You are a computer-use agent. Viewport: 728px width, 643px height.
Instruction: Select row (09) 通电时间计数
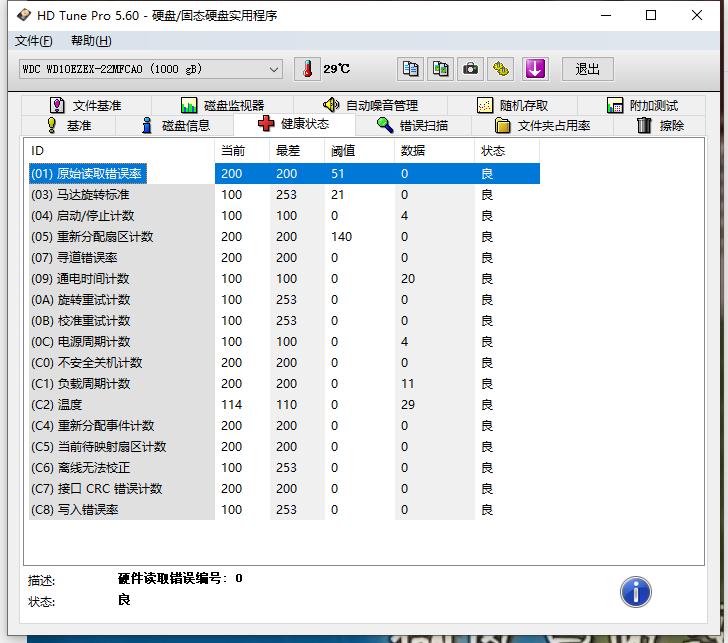(284, 279)
